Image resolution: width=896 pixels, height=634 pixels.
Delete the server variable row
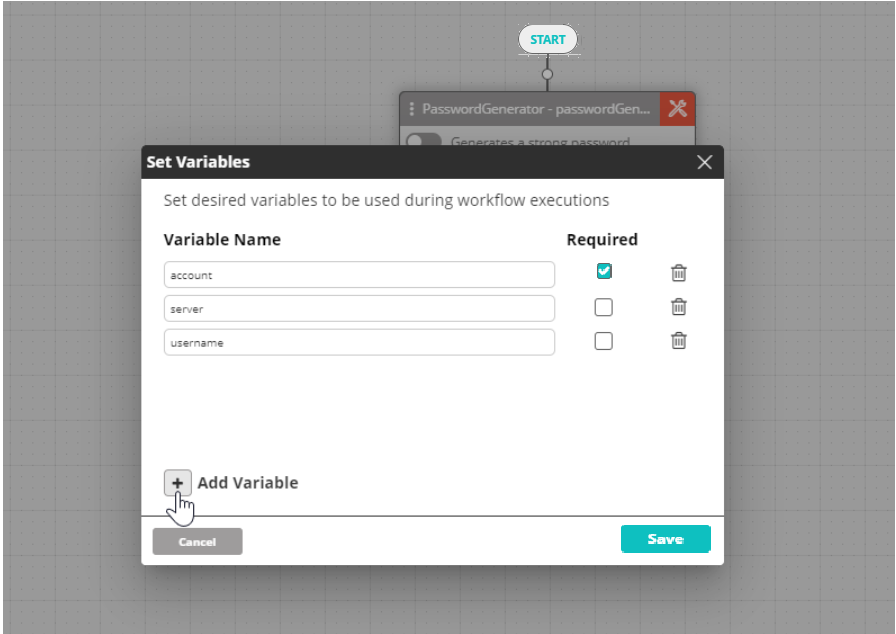(678, 307)
